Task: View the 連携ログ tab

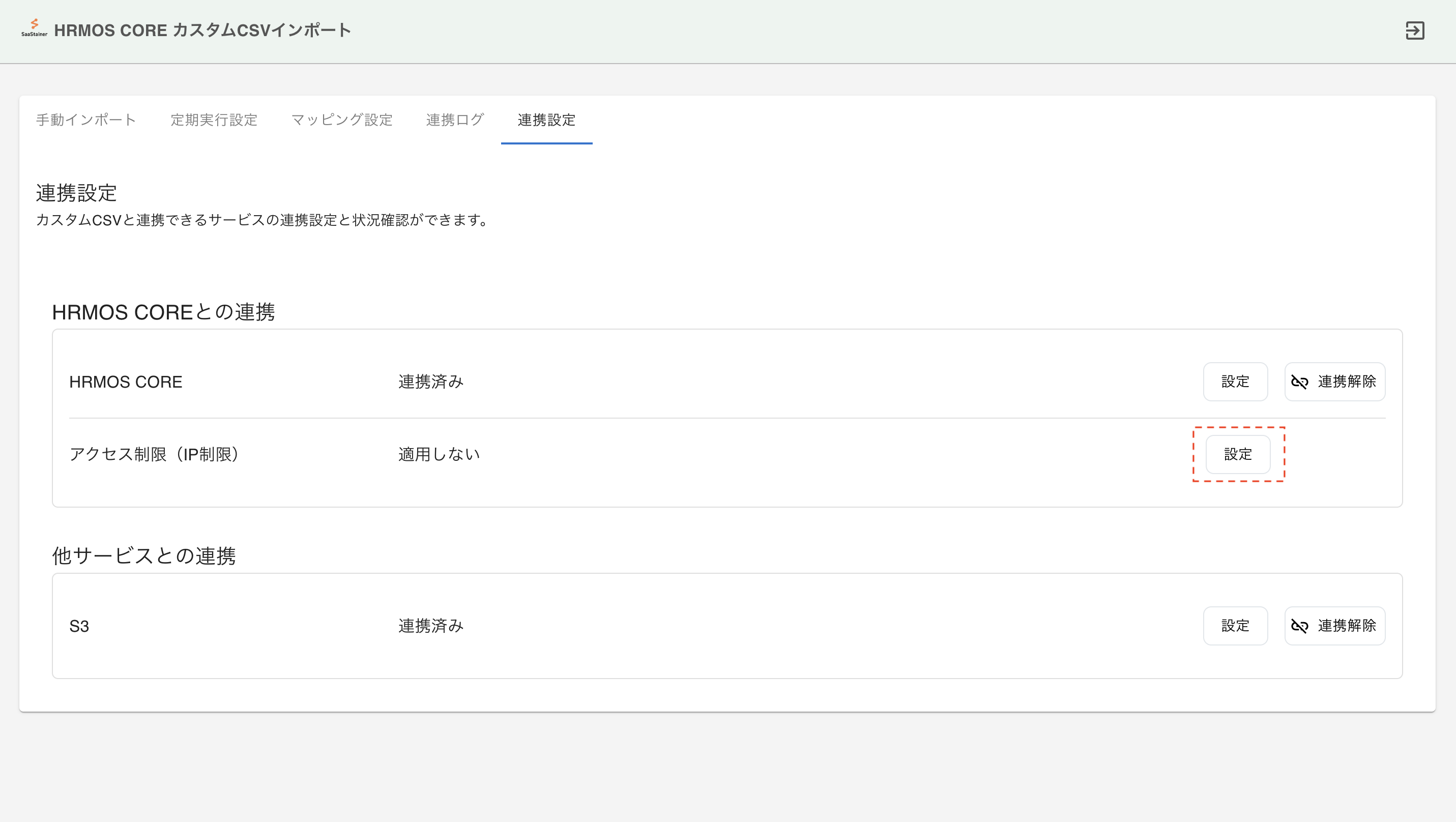Action: [454, 120]
